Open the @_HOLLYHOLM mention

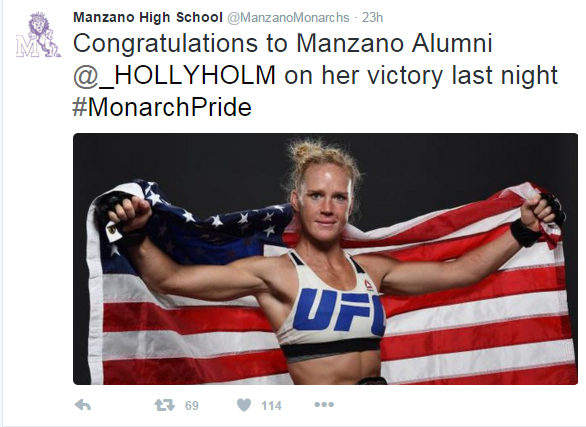click(x=175, y=75)
